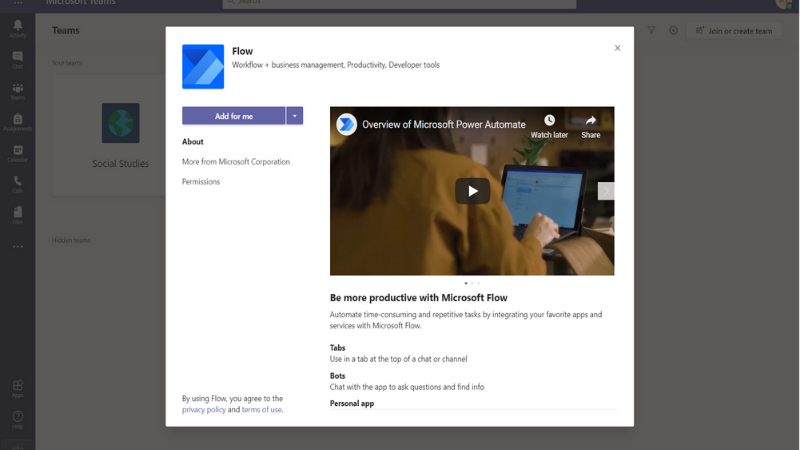The width and height of the screenshot is (800, 450).
Task: Click 'Be more productive with Microsoft Flow' heading
Action: pyautogui.click(x=418, y=298)
